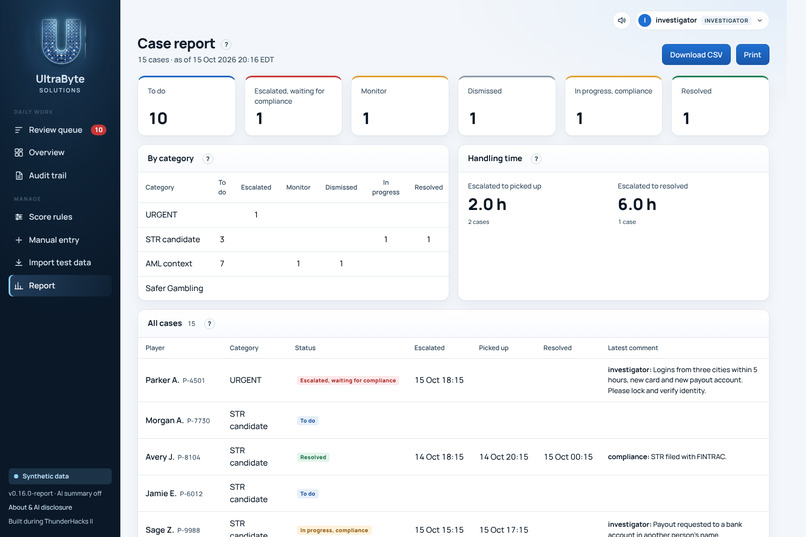Viewport: 806px width, 537px height.
Task: Click the investigator avatar icon
Action: pyautogui.click(x=644, y=21)
